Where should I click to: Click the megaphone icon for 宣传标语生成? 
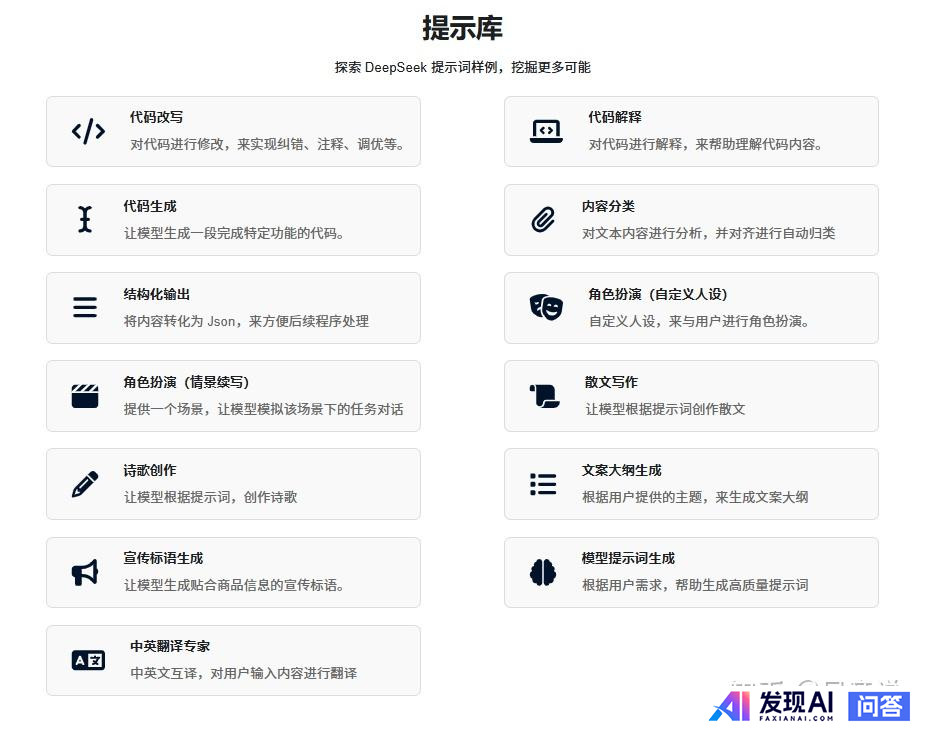[85, 572]
